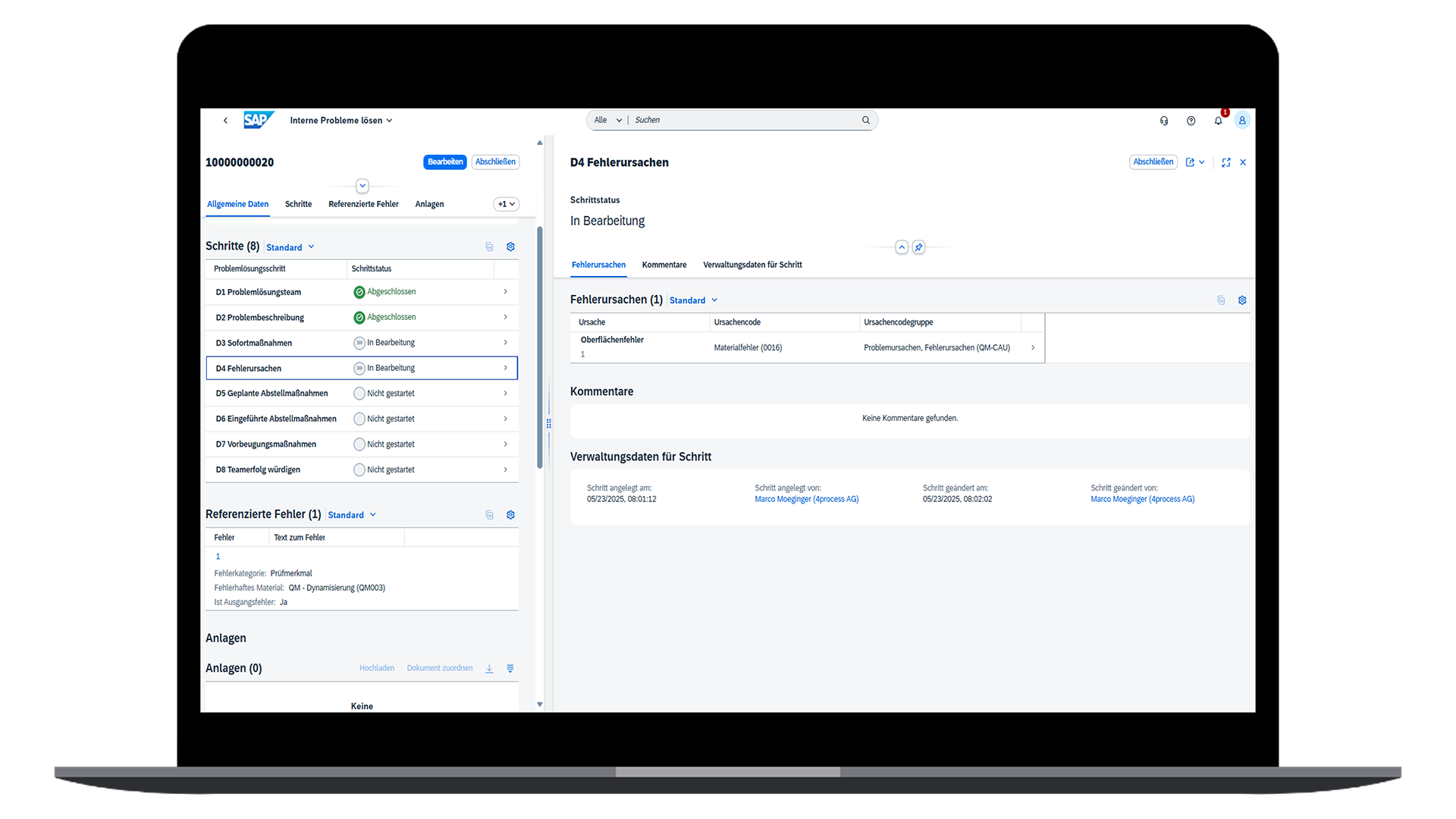Viewport: 1456px width, 819px height.
Task: Open the help question mark icon
Action: [1191, 121]
